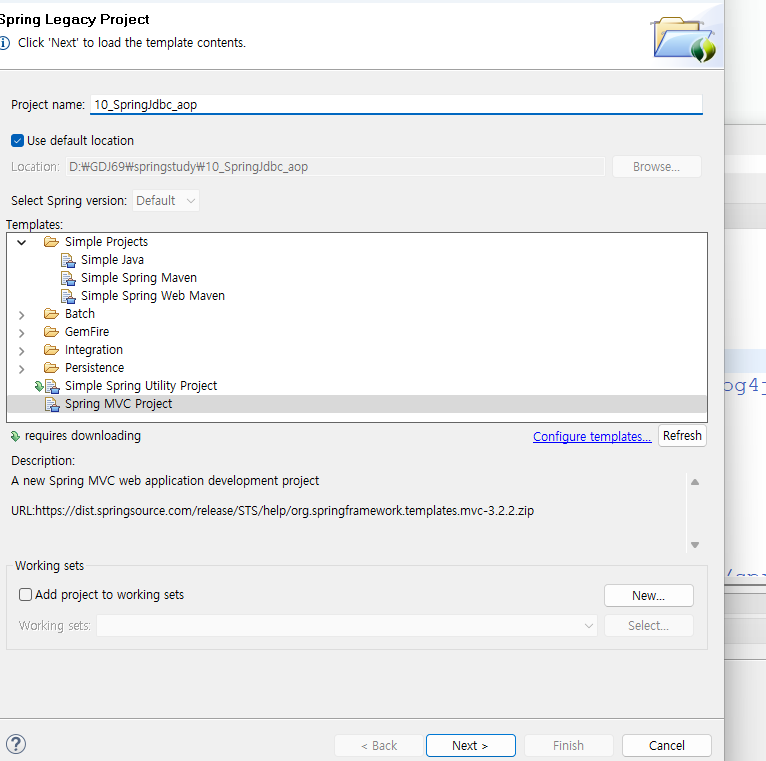This screenshot has width=766, height=761.
Task: Click the Integration folder icon
Action: (51, 350)
